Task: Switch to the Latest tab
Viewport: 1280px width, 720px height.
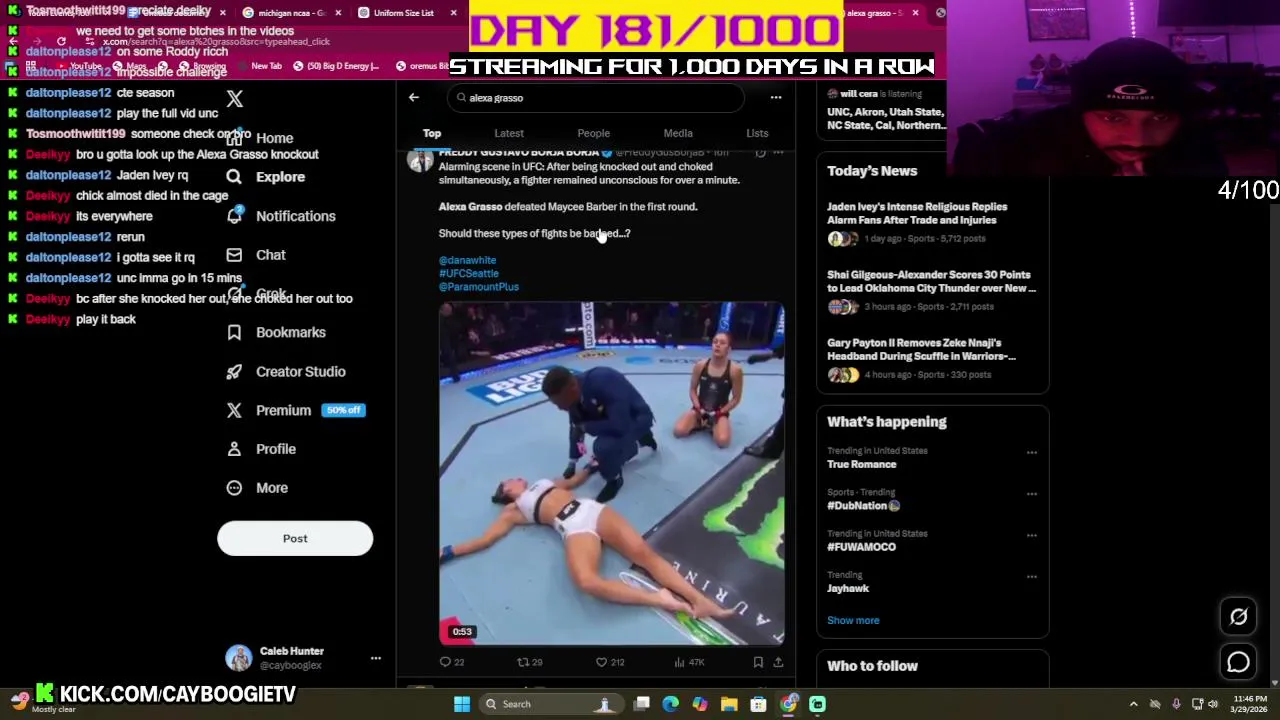Action: coord(509,133)
